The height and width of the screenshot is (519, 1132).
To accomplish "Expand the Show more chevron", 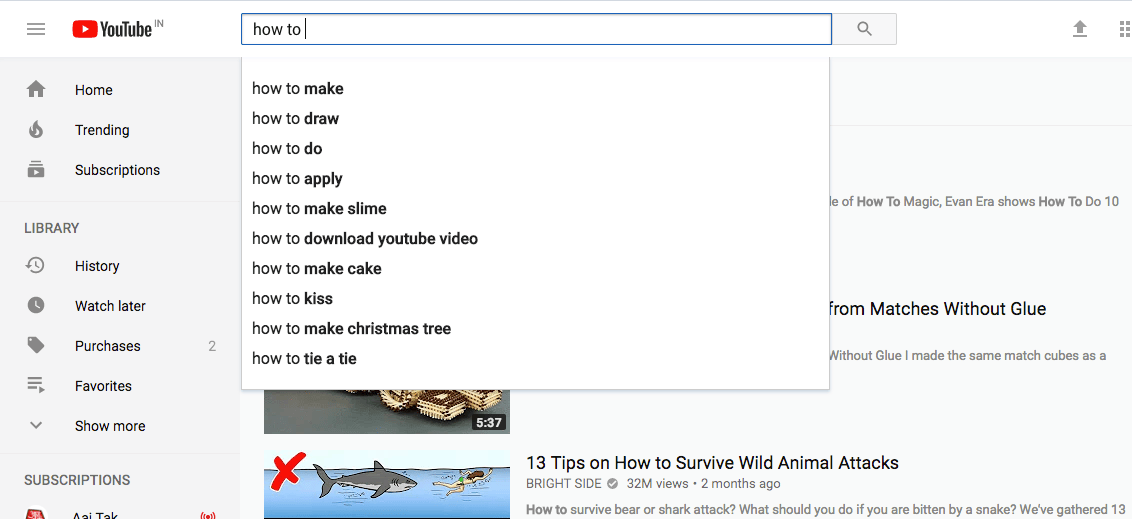I will [x=36, y=426].
